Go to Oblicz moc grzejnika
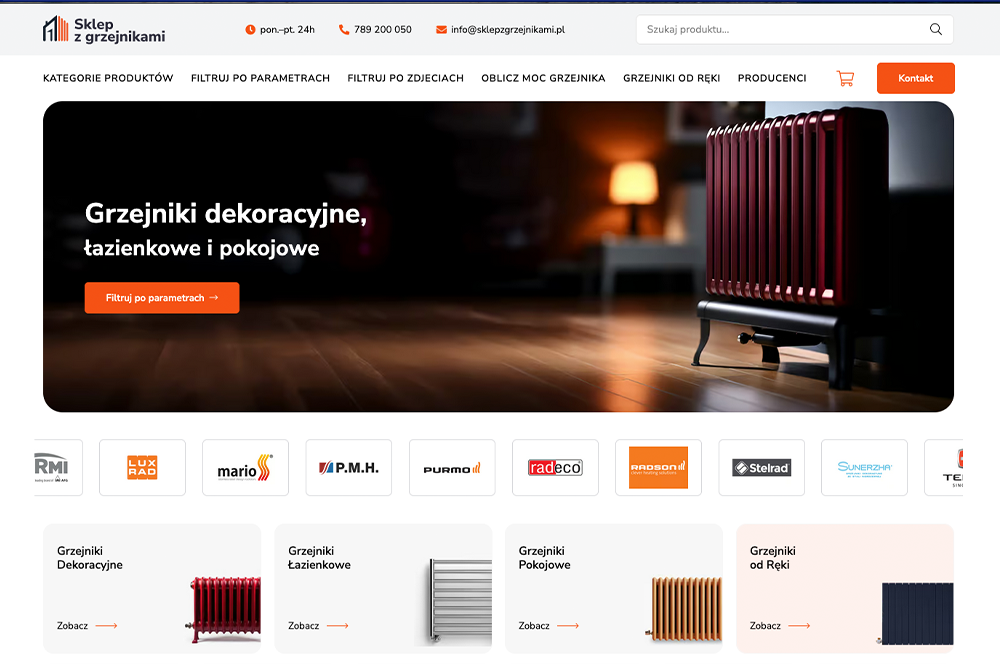 tap(543, 78)
